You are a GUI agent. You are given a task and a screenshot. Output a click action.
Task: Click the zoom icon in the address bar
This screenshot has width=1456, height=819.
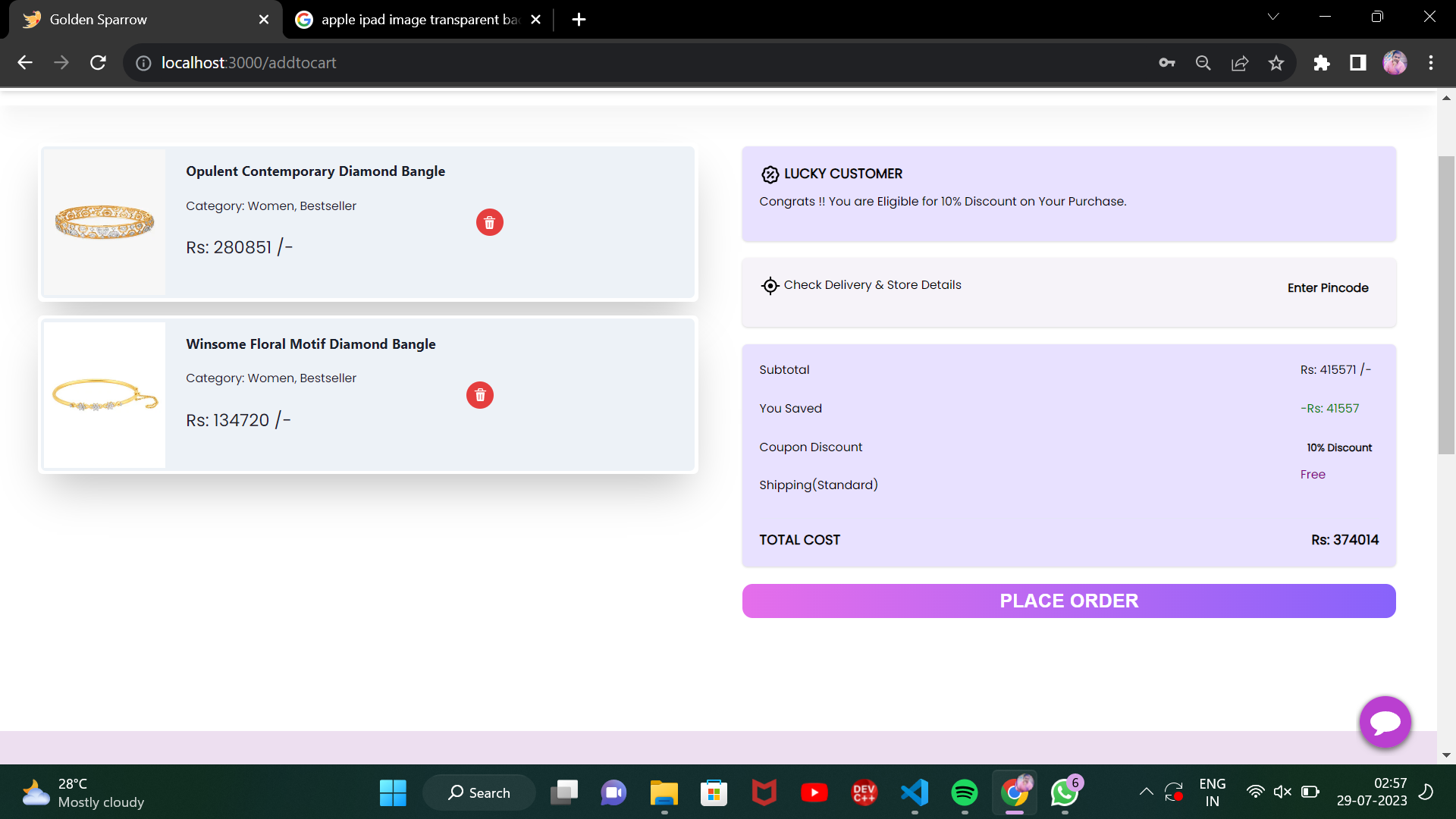[1203, 63]
